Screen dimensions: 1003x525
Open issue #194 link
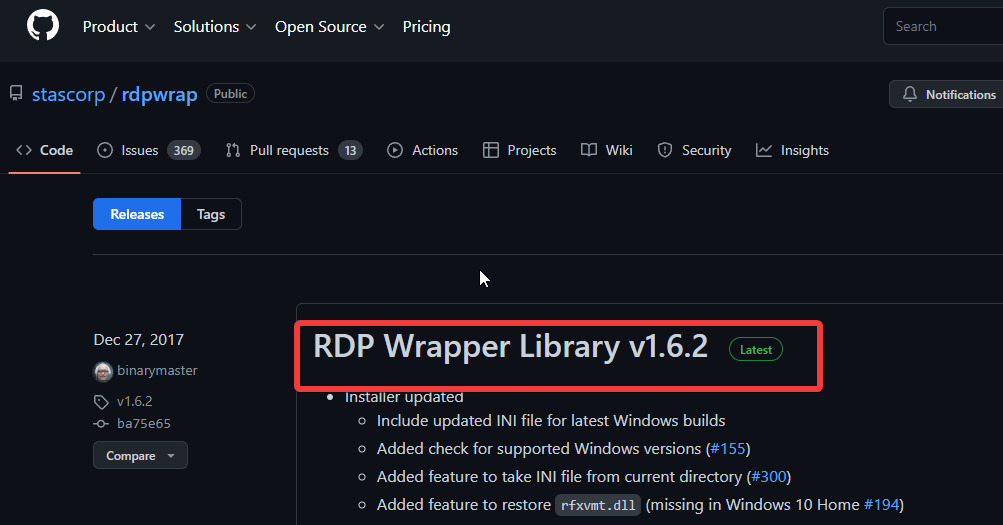point(881,505)
